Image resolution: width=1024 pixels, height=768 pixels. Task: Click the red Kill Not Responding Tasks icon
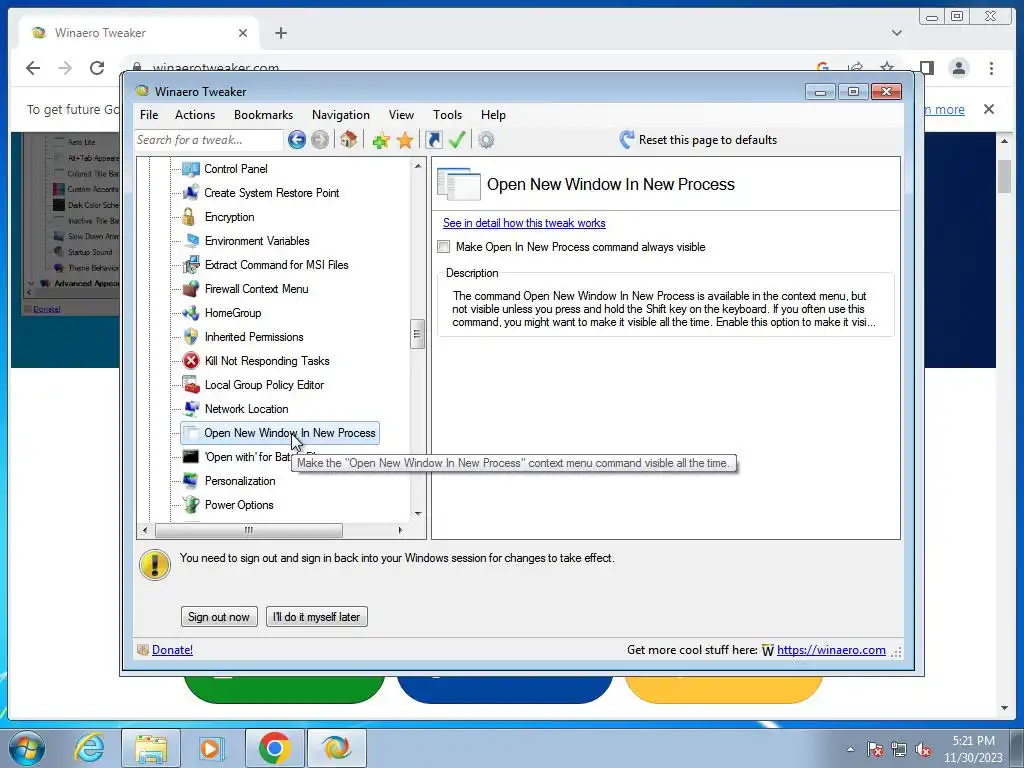[x=191, y=360]
